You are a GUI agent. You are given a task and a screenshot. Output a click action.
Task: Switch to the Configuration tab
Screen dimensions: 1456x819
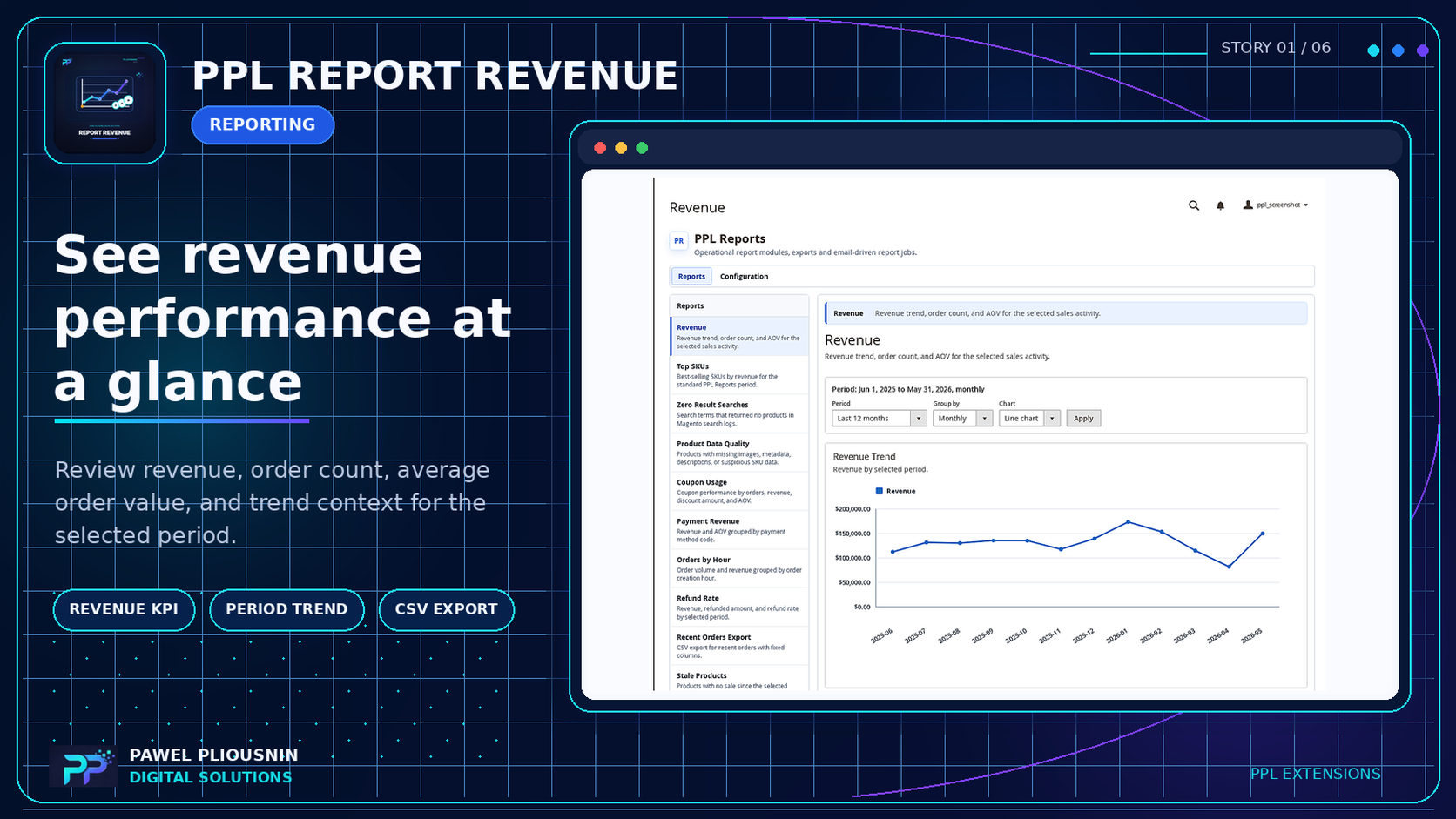pos(744,277)
